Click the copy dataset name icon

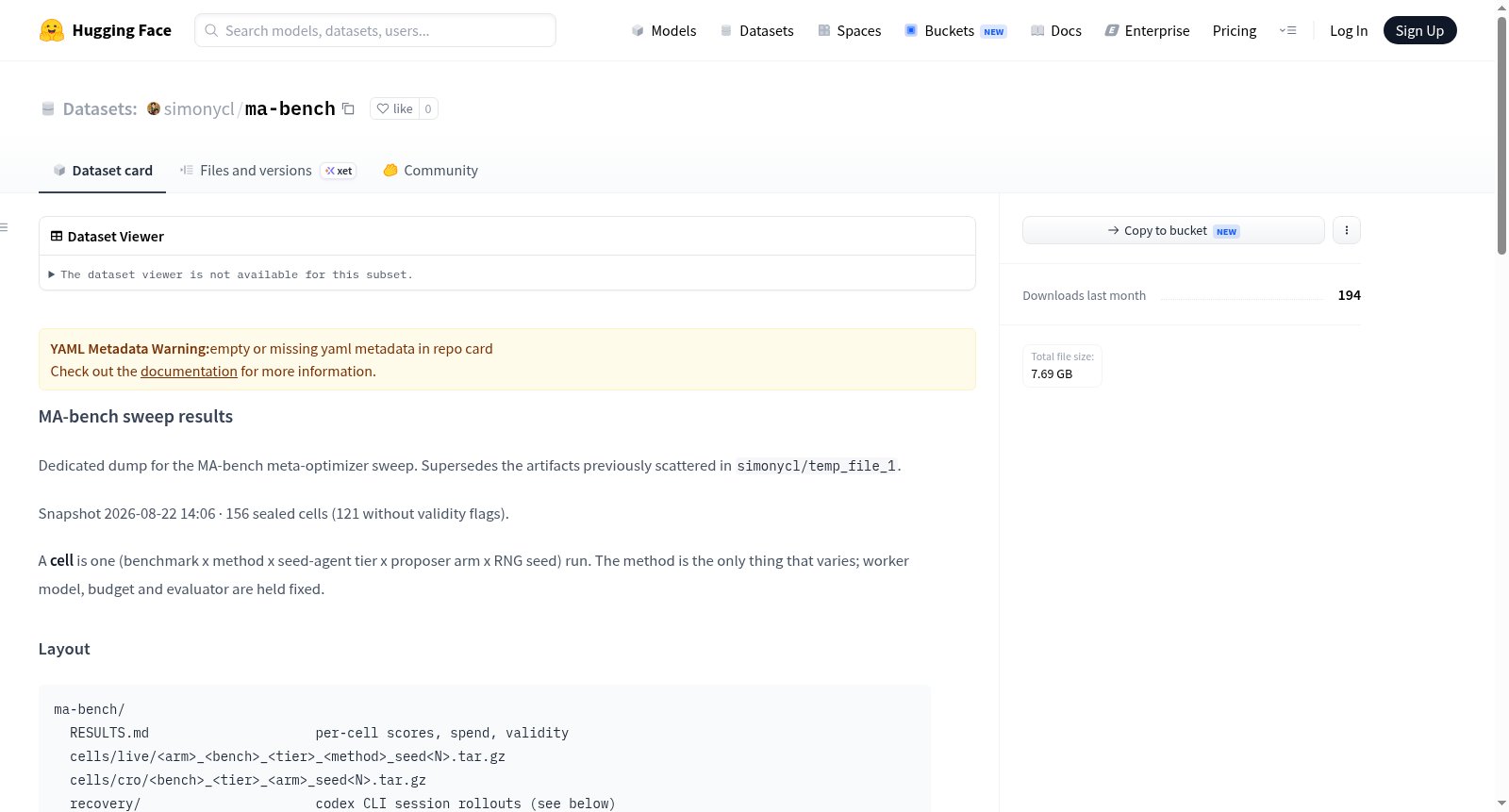click(348, 108)
